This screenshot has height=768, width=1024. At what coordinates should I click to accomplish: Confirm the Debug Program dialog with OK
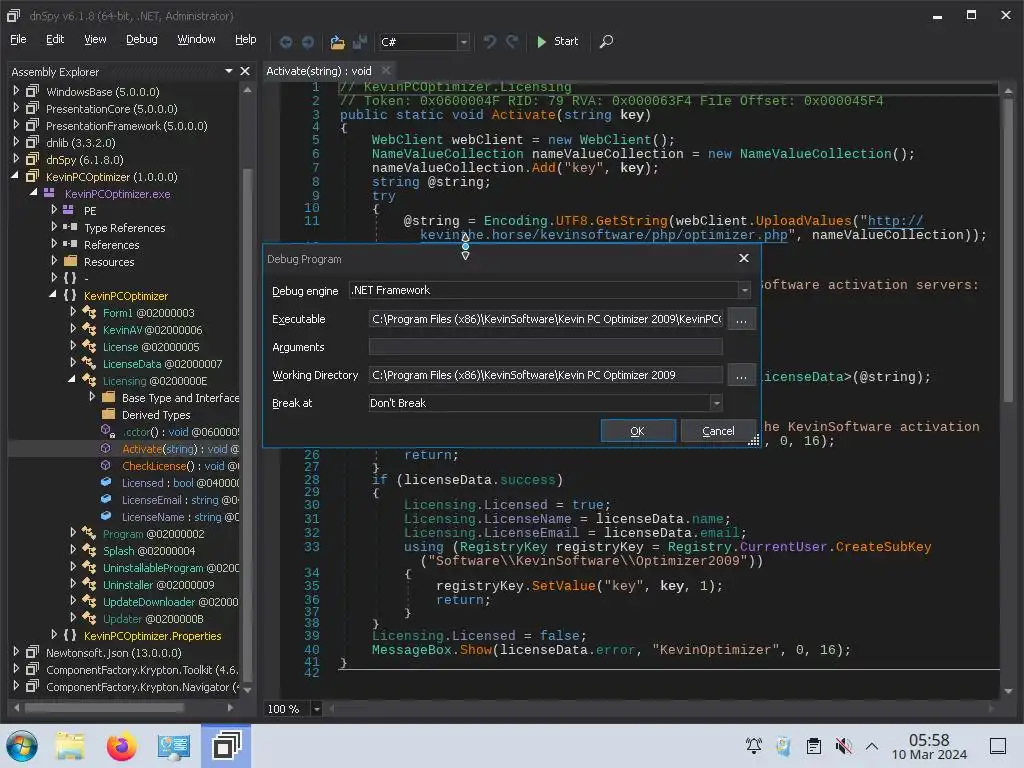click(x=637, y=431)
